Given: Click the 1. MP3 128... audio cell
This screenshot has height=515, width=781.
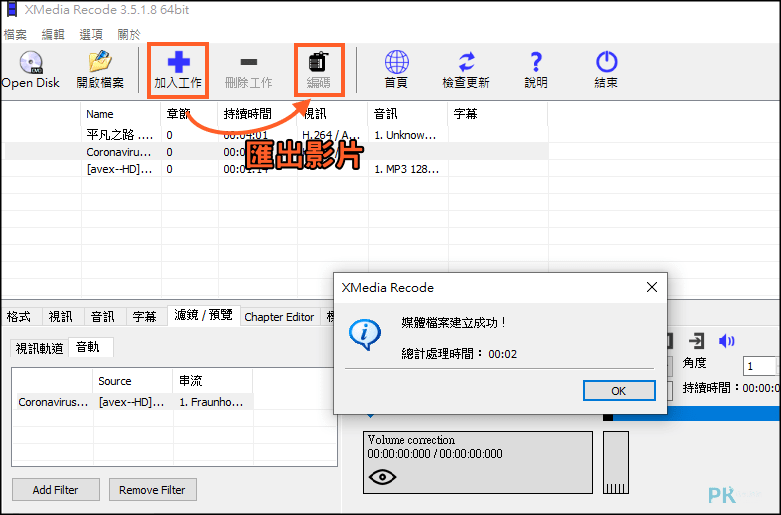Looking at the screenshot, I should (x=406, y=169).
